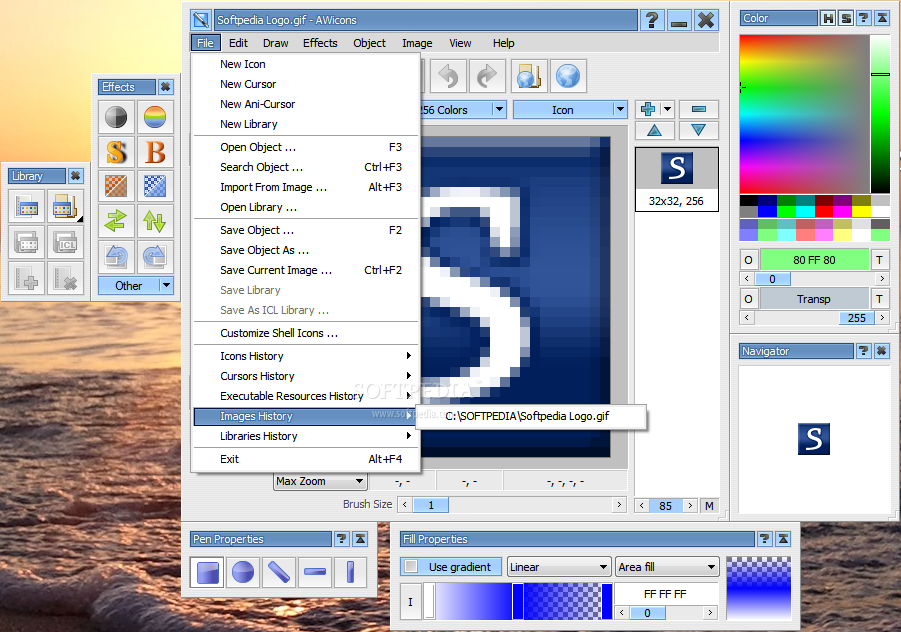This screenshot has height=632, width=901.
Task: Apply the orange B bevel effect
Action: (155, 152)
